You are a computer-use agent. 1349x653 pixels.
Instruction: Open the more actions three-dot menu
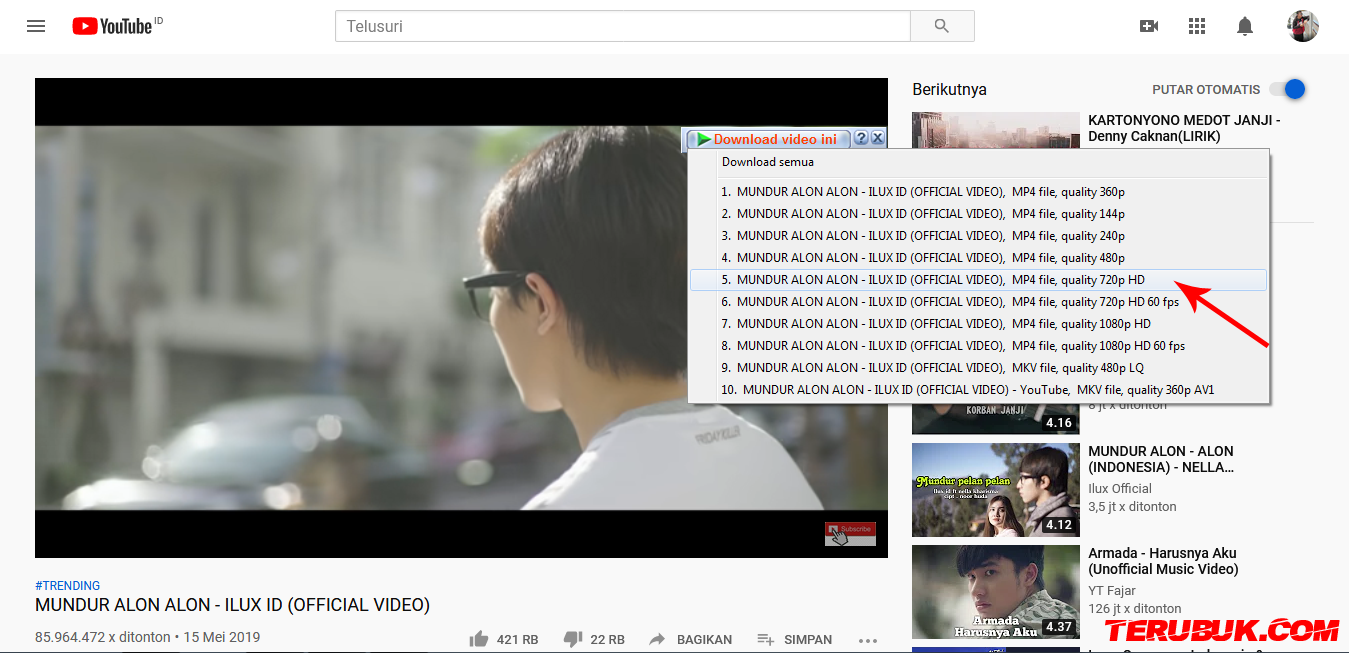point(867,640)
